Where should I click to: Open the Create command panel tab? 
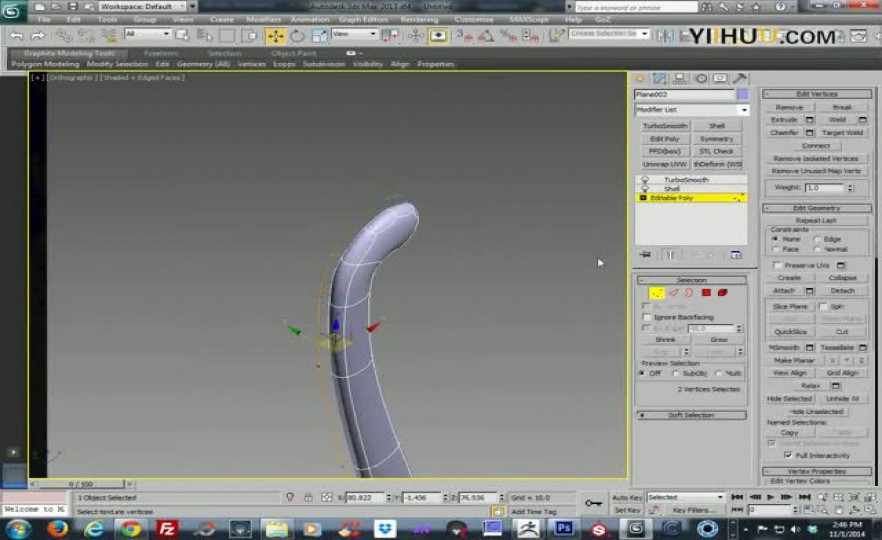coord(640,79)
